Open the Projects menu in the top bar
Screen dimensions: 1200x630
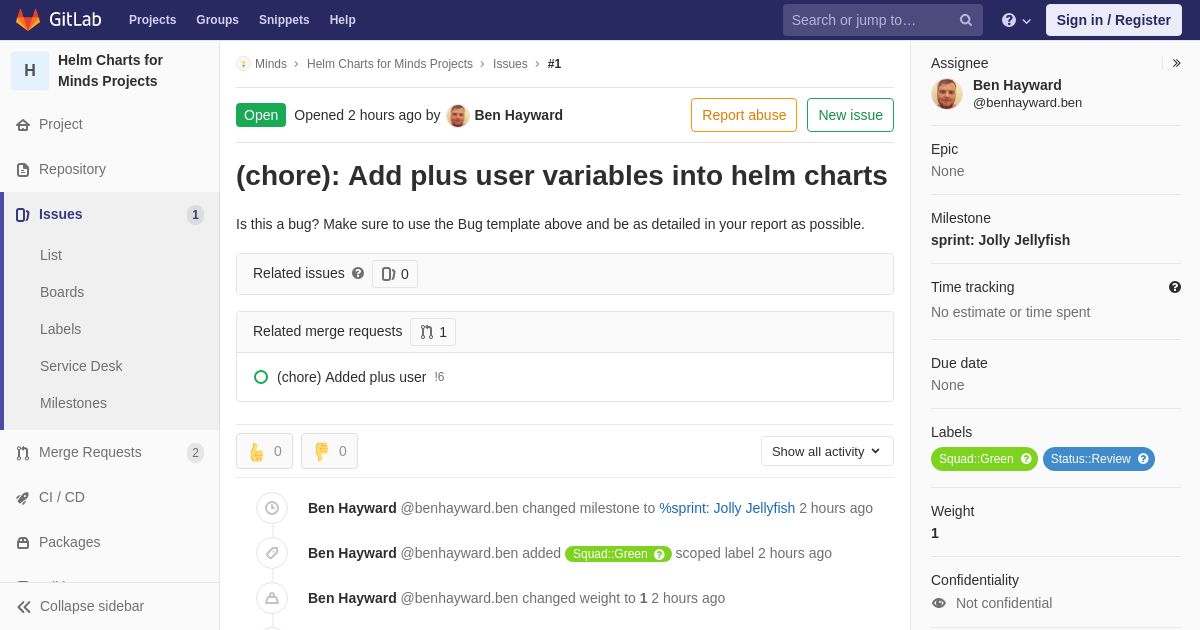click(x=152, y=20)
